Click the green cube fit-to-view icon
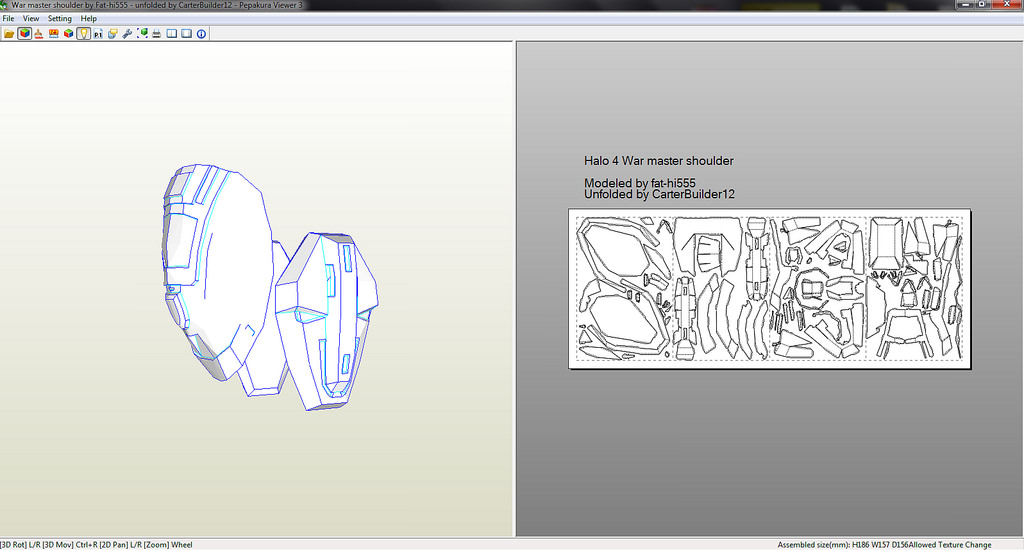1024x550 pixels. [142, 33]
